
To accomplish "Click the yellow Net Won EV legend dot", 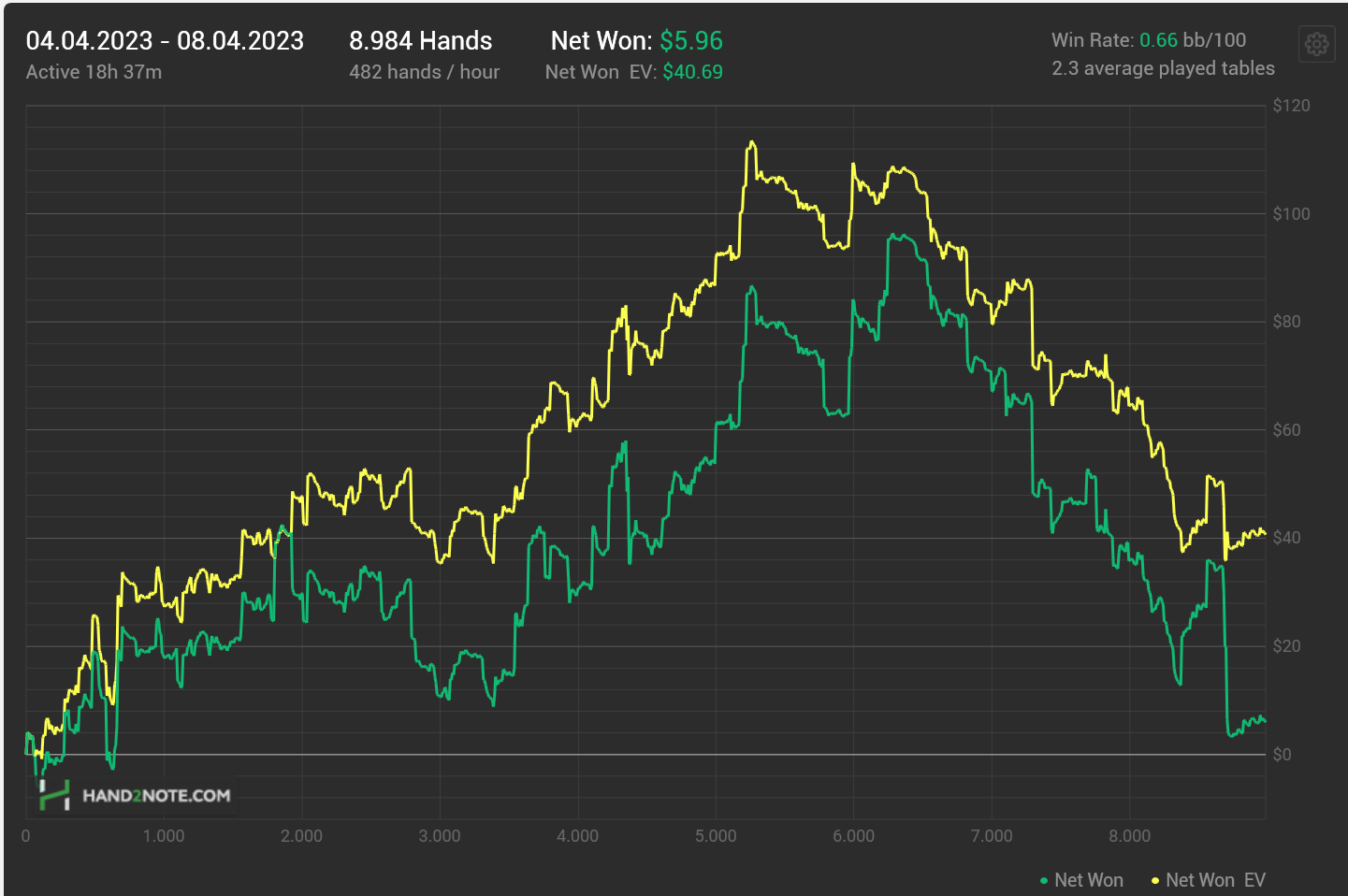I will [1155, 881].
